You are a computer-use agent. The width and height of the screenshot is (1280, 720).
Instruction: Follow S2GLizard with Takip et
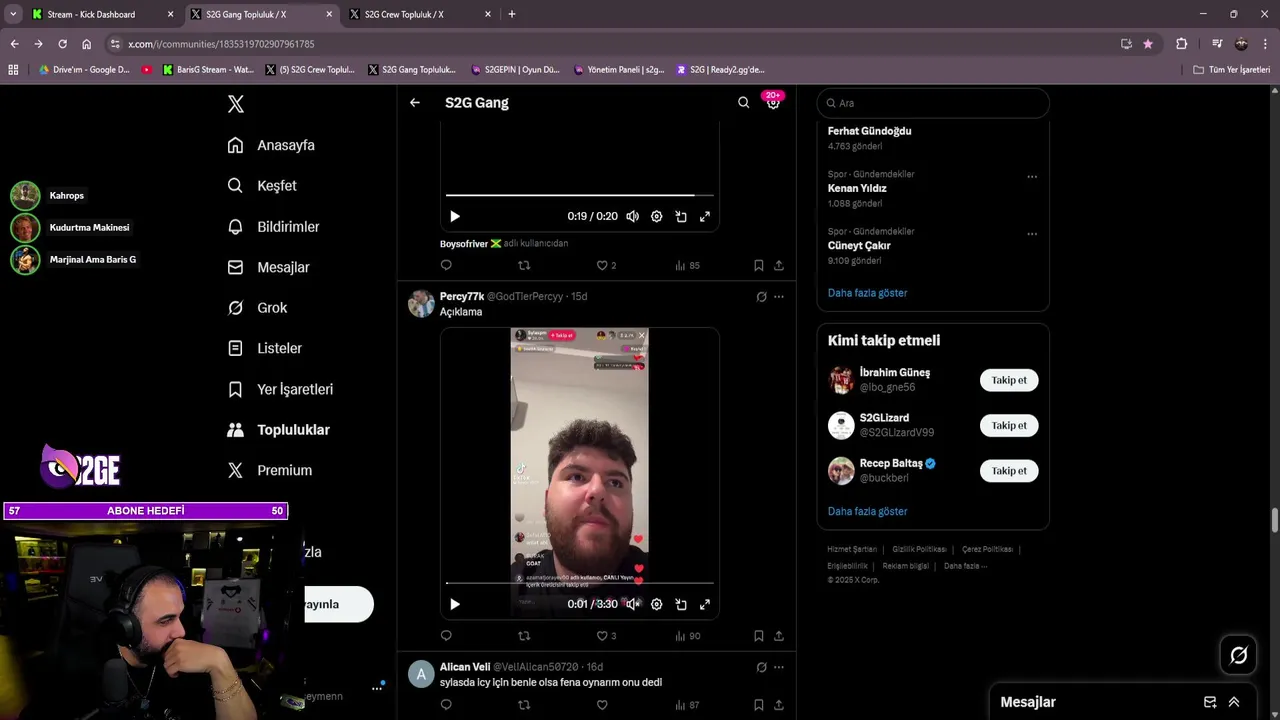pos(1009,425)
